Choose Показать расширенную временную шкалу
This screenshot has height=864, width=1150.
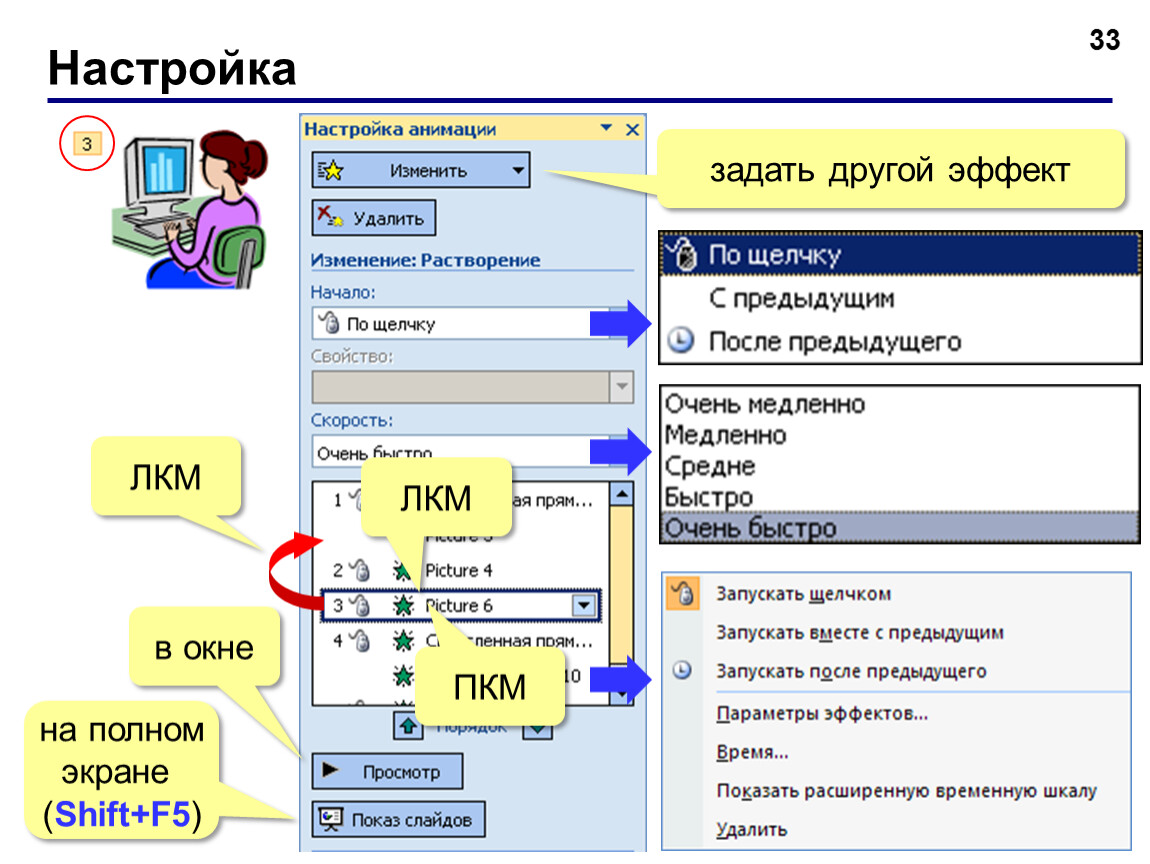pyautogui.click(x=907, y=791)
